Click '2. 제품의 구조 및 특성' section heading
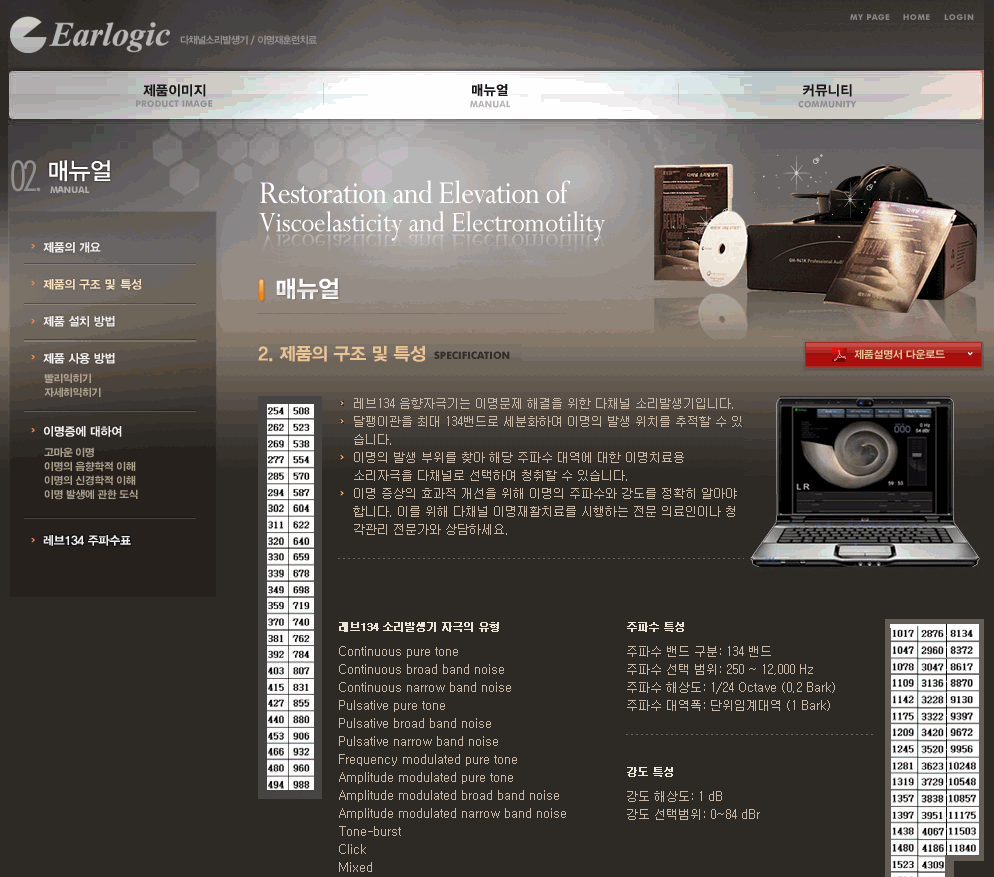 tap(342, 354)
